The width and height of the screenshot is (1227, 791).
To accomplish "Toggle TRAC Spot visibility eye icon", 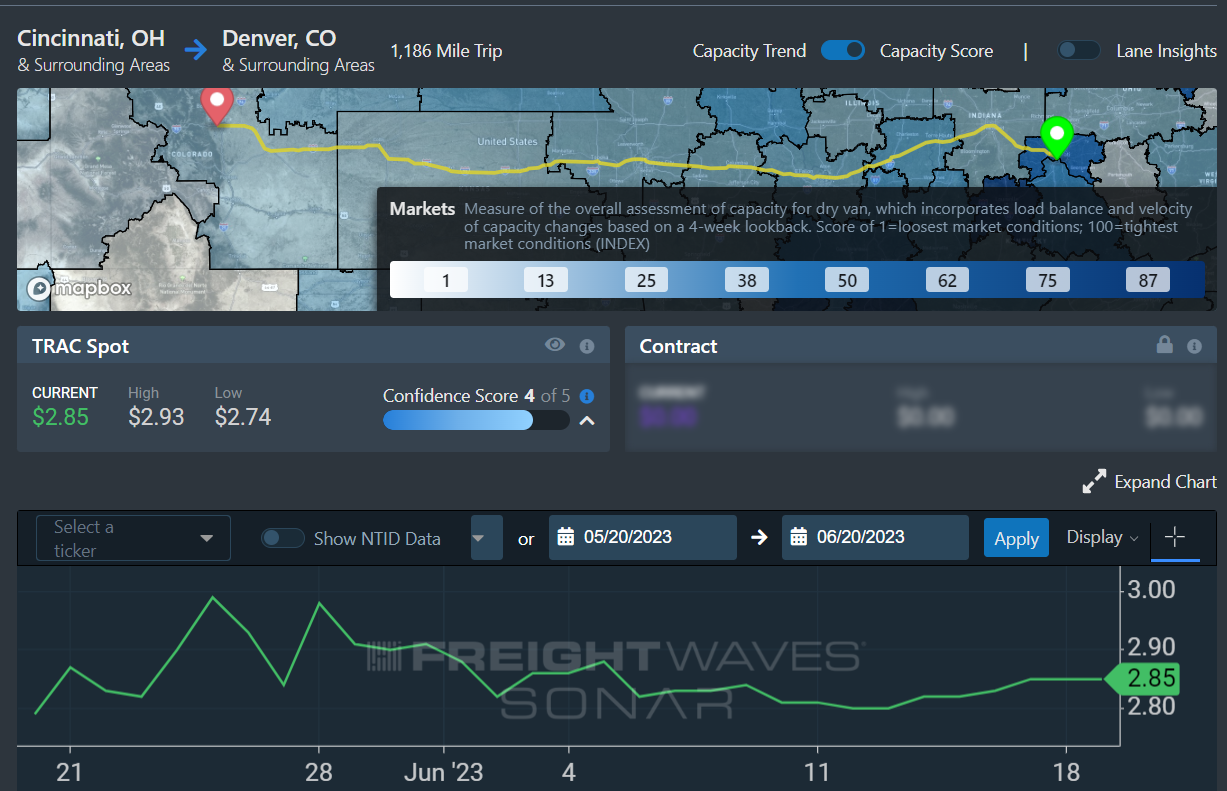I will (x=555, y=345).
